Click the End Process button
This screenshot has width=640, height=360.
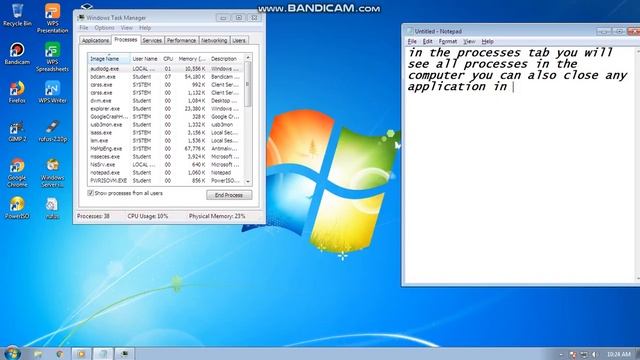pos(229,195)
